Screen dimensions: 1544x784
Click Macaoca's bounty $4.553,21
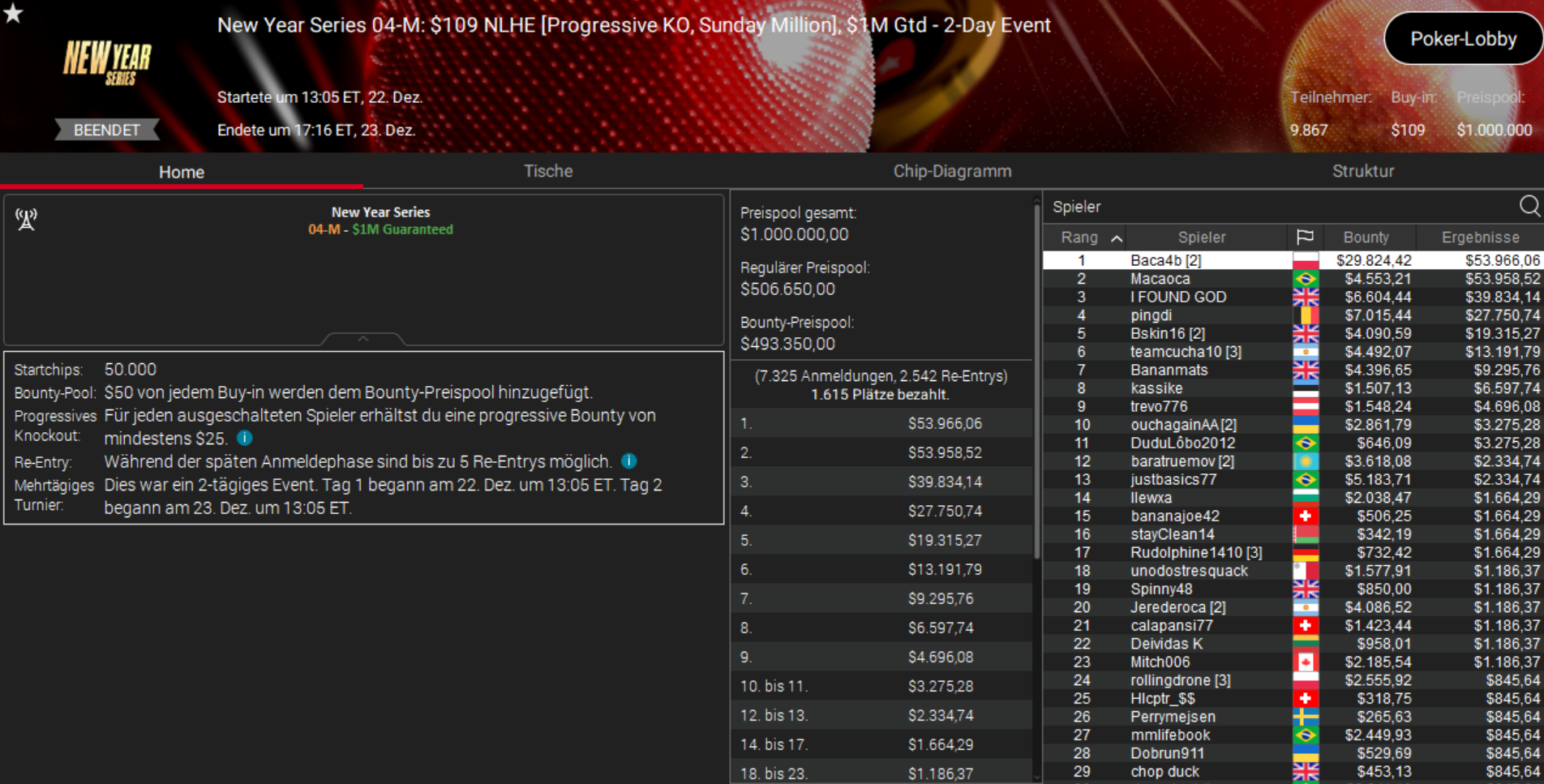(x=1378, y=279)
